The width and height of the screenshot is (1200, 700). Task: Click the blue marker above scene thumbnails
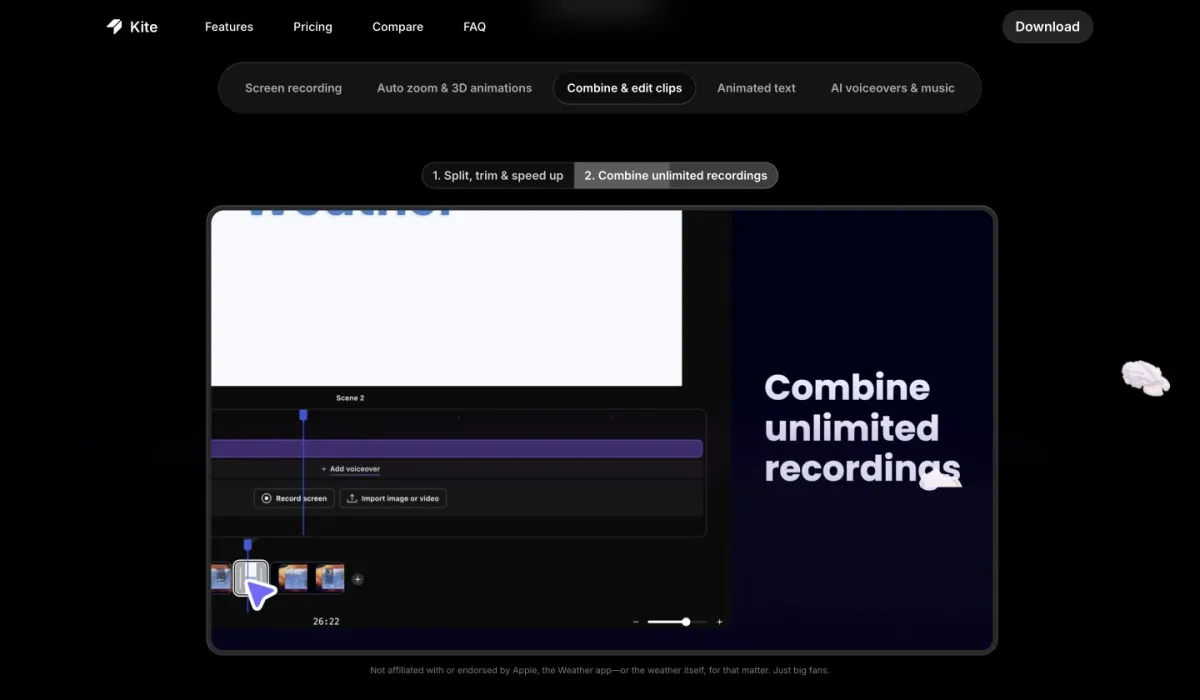point(248,545)
